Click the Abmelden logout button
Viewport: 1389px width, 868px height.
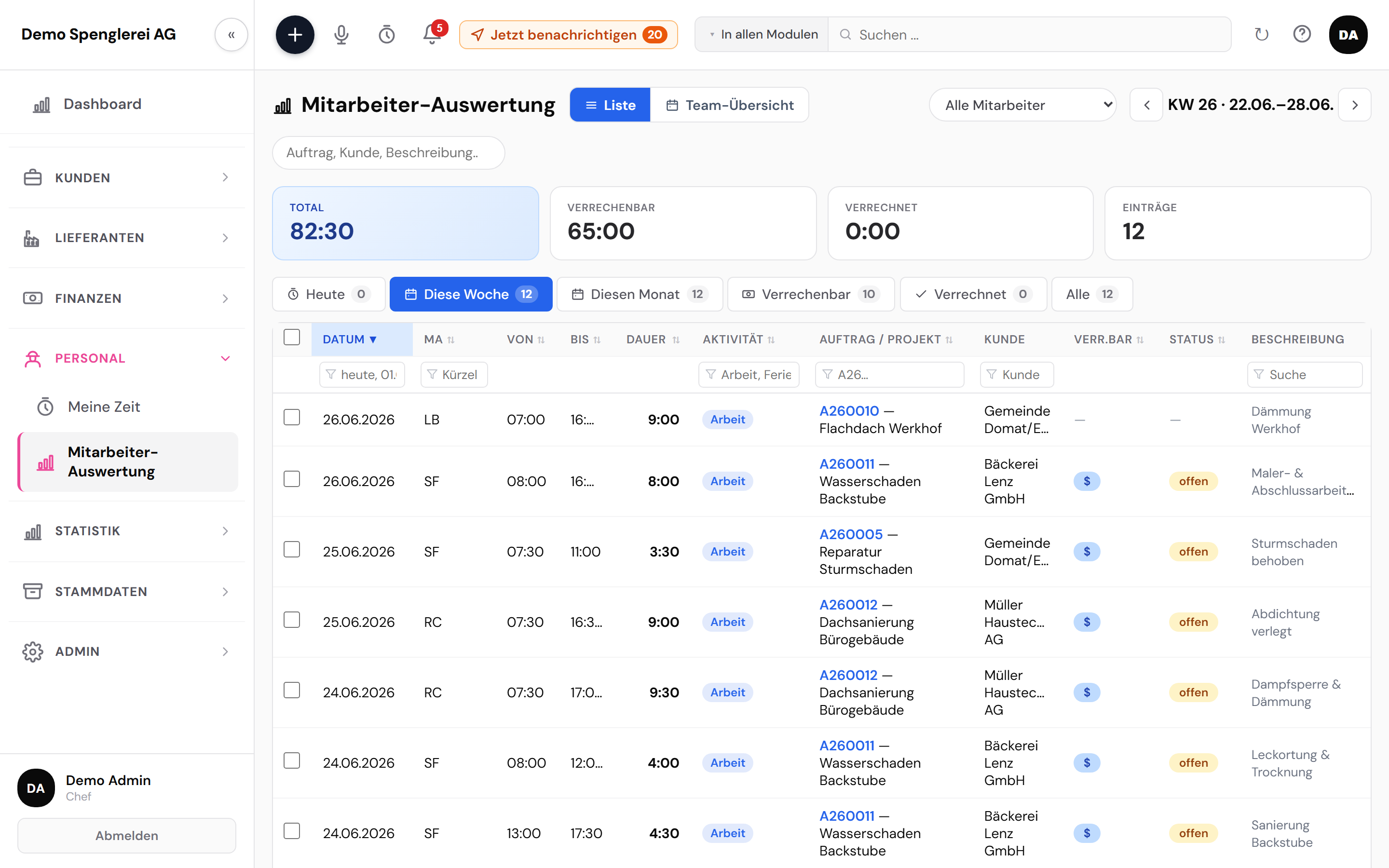(x=126, y=835)
